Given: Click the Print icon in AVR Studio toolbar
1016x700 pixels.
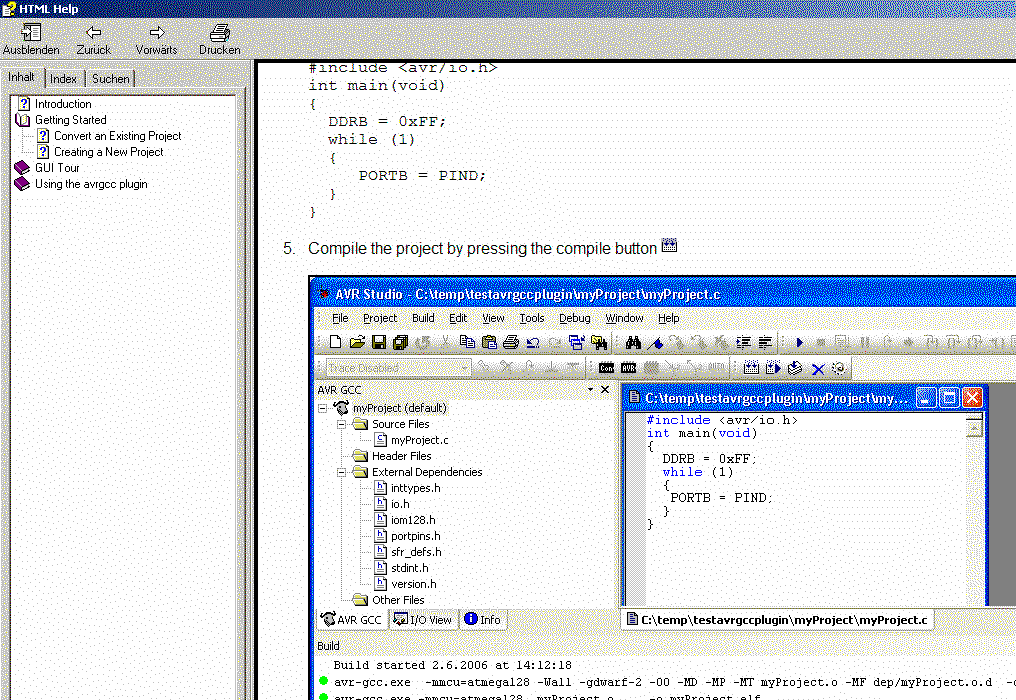Looking at the screenshot, I should (x=511, y=342).
